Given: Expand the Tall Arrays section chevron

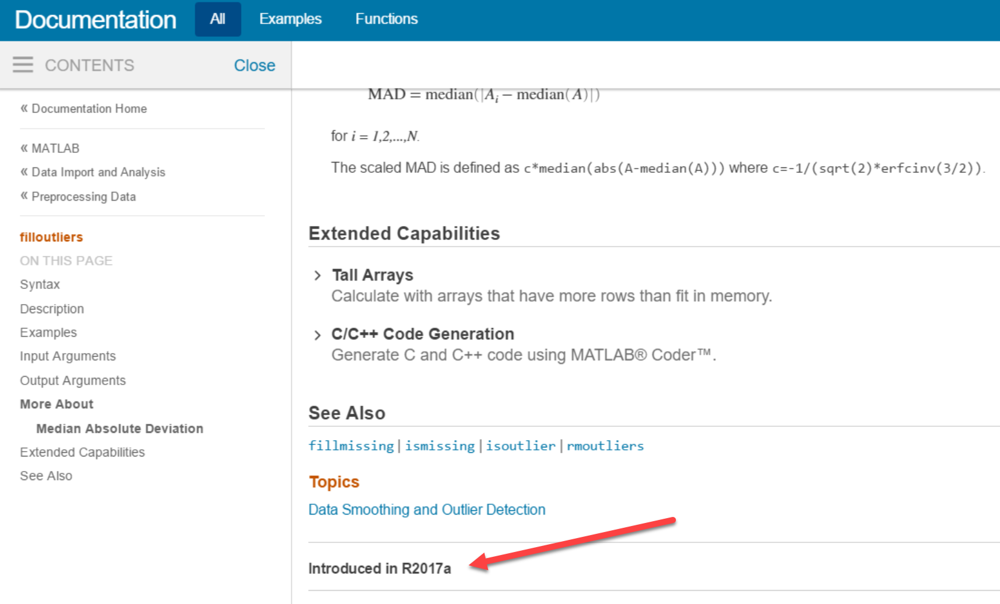Looking at the screenshot, I should 317,275.
